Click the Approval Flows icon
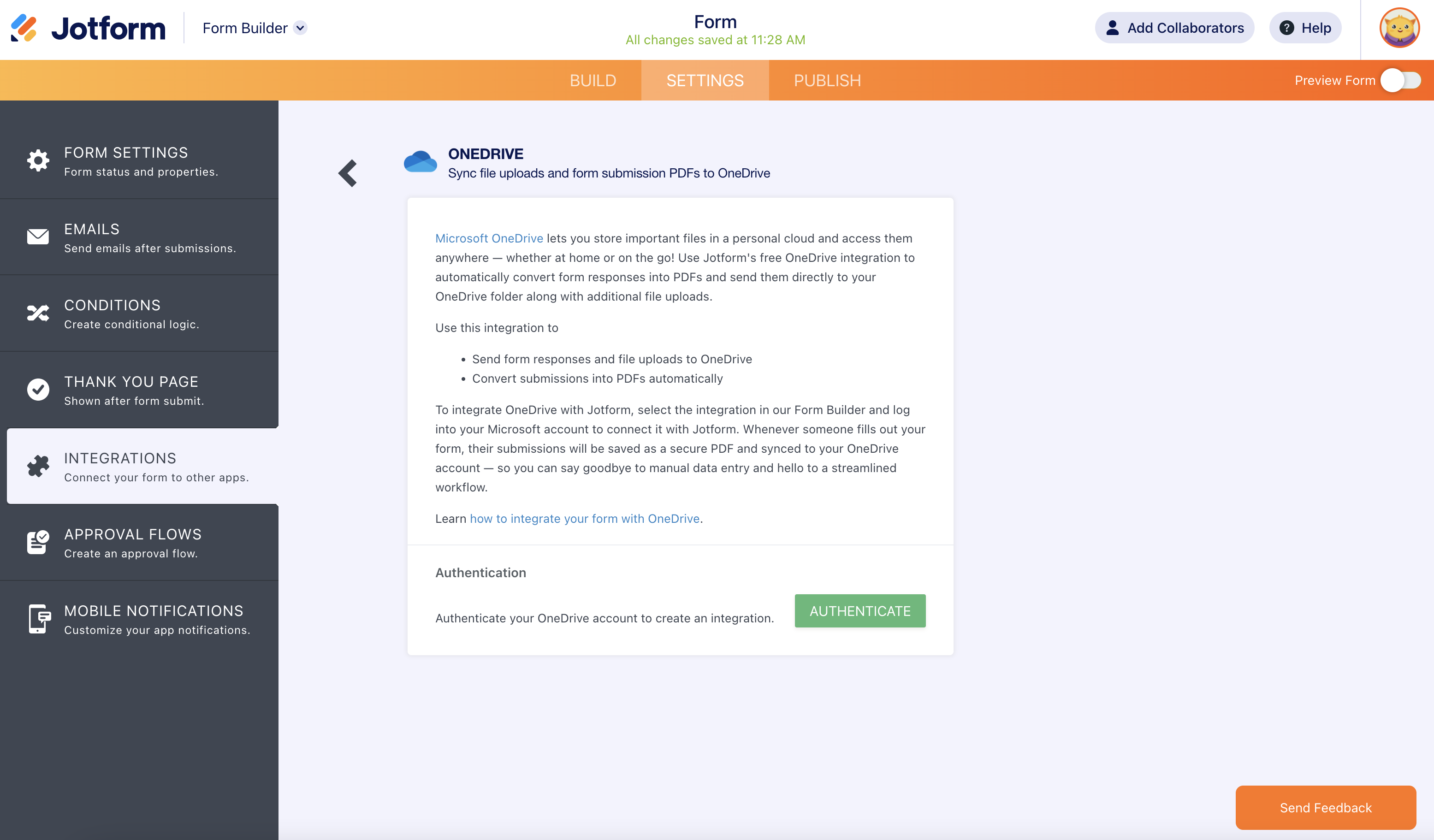1434x840 pixels. coord(38,542)
